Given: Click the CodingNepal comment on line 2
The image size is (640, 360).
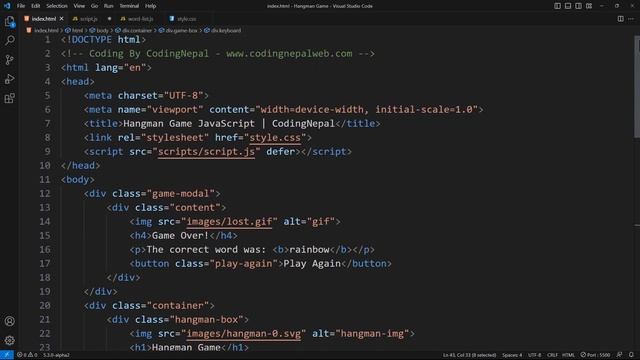Looking at the screenshot, I should pos(218,53).
